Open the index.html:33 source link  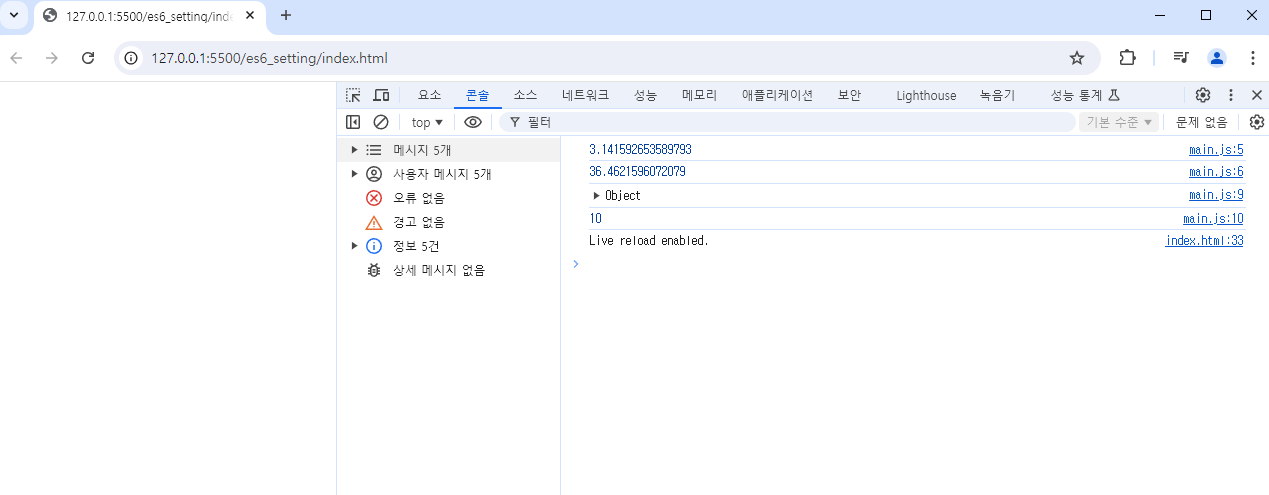coord(1205,241)
